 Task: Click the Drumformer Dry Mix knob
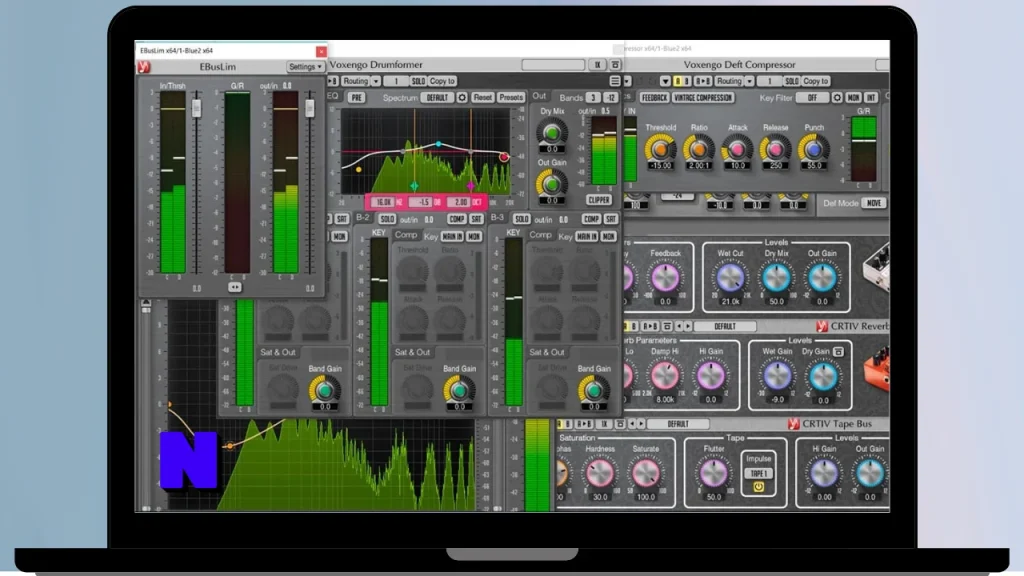click(x=552, y=133)
